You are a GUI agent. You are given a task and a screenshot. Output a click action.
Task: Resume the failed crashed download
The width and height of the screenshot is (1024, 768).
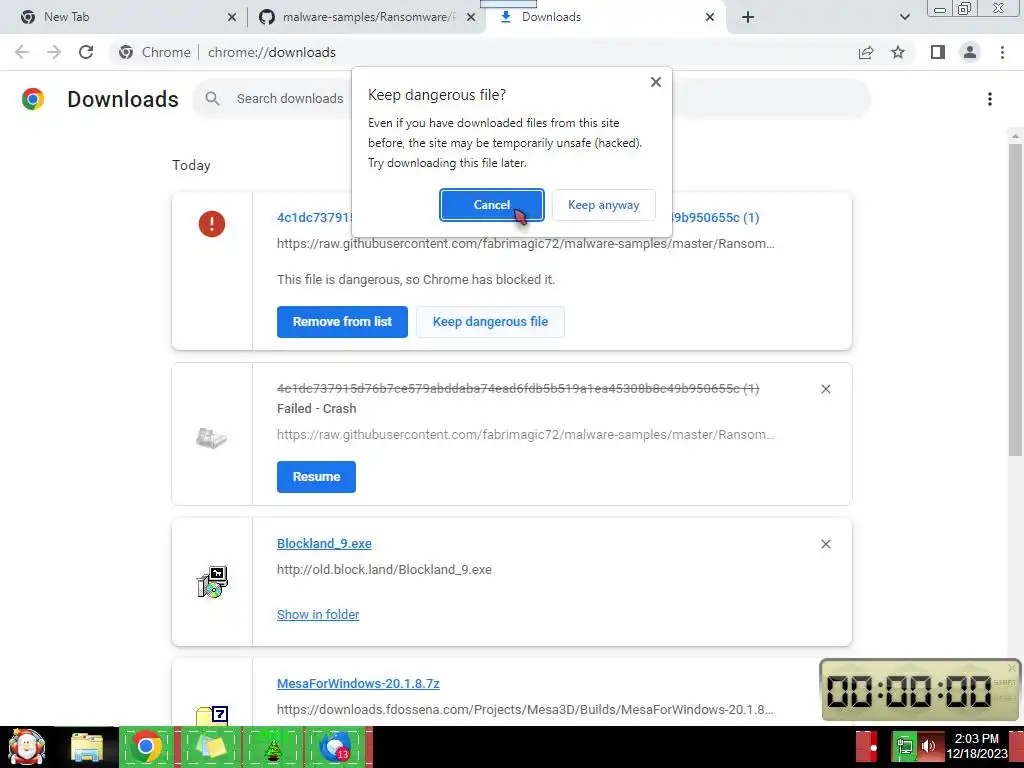coord(316,477)
